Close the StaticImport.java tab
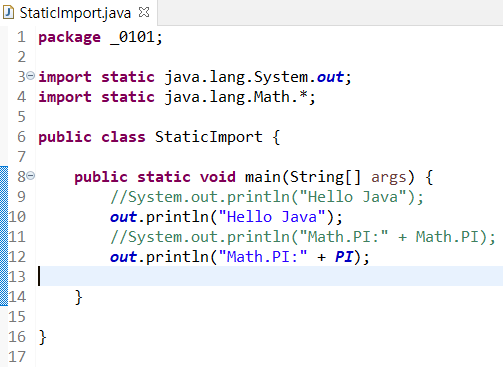This screenshot has width=503, height=367. pos(144,12)
